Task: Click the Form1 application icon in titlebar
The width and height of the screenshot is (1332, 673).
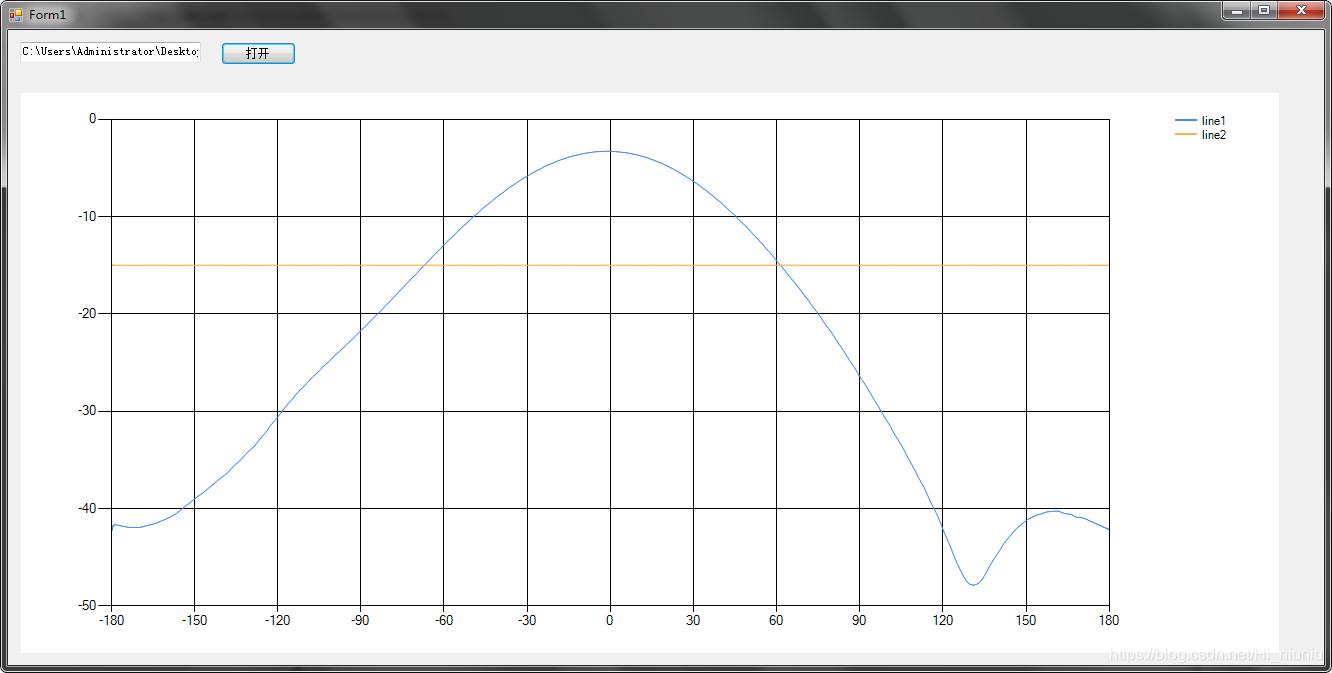Action: point(16,14)
